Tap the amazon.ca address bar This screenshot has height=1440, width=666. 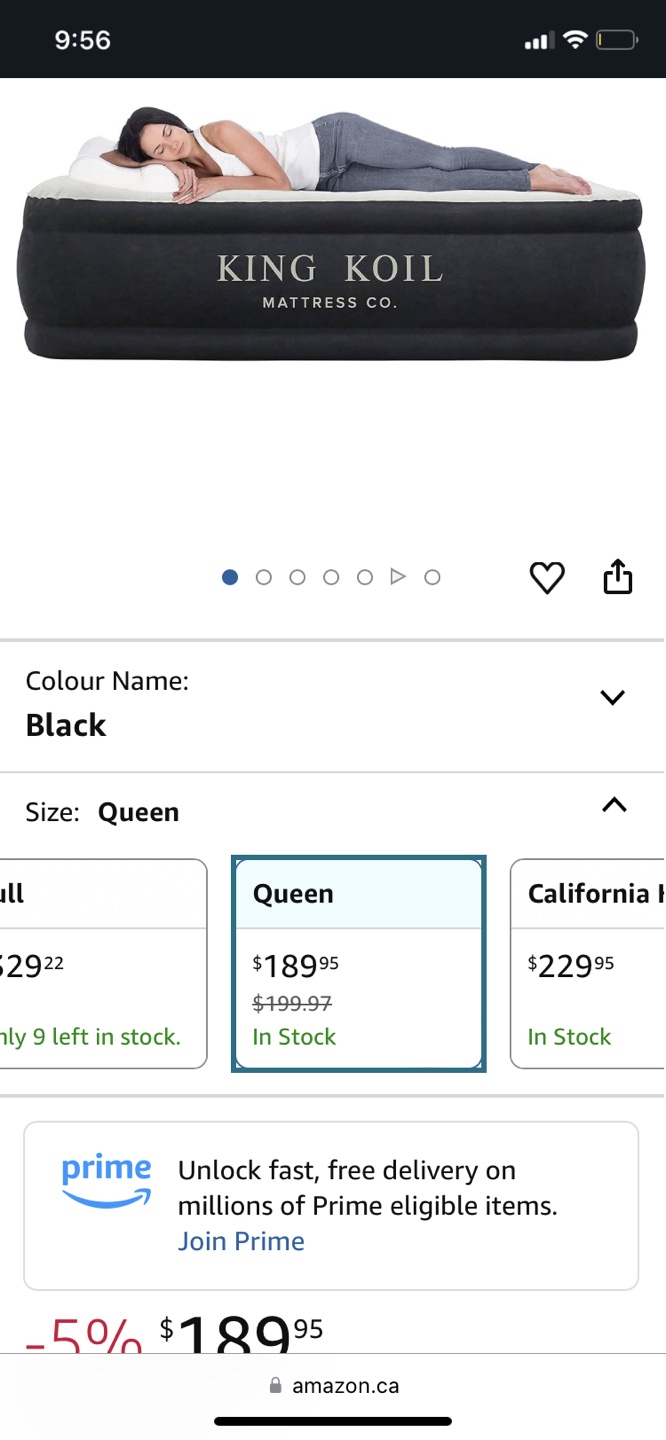click(x=334, y=1386)
